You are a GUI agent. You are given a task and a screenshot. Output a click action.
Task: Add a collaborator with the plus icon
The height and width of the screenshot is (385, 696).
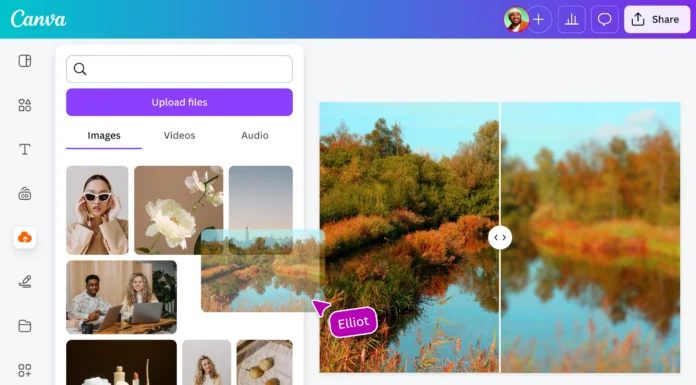coord(539,20)
